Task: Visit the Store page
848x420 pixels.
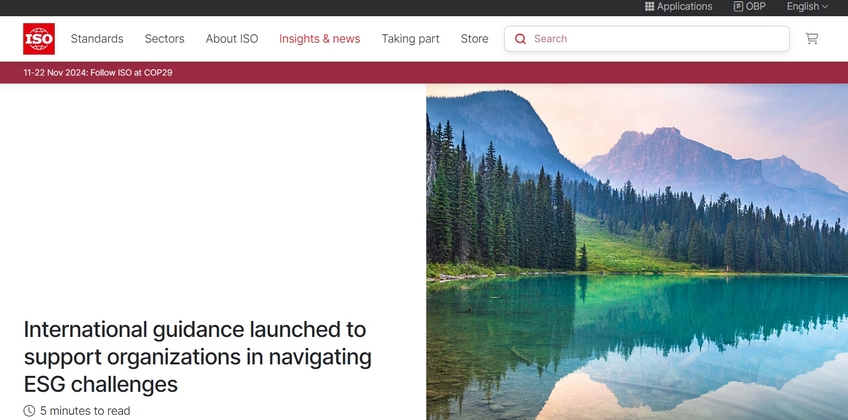Action: click(x=474, y=39)
